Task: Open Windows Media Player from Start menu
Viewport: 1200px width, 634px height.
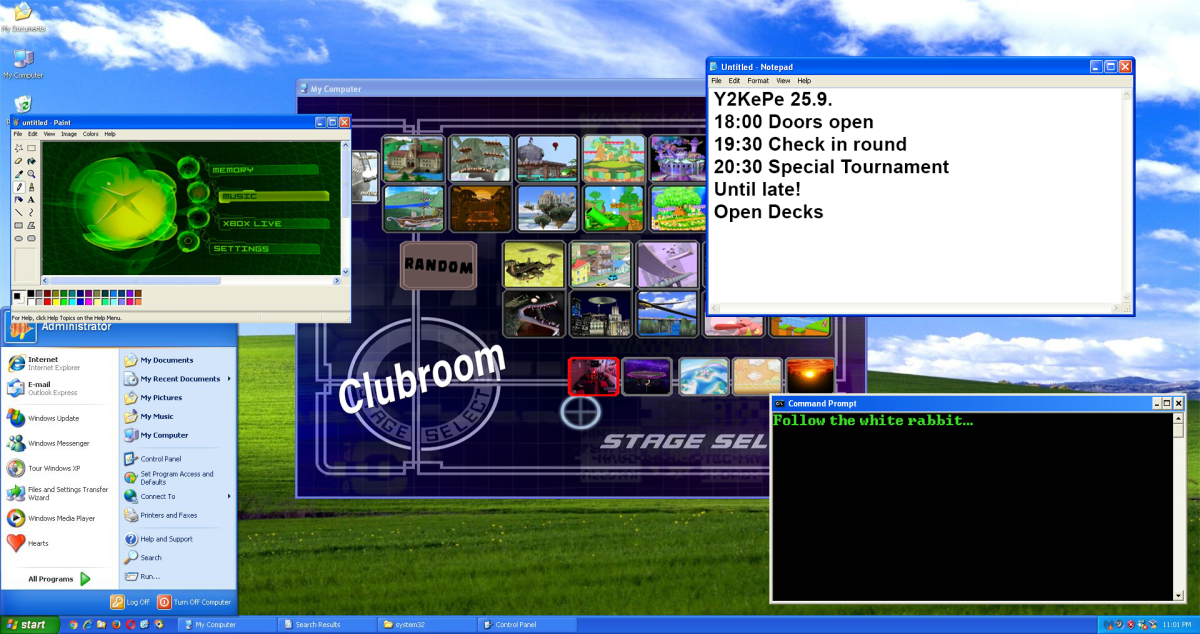Action: pos(50,518)
